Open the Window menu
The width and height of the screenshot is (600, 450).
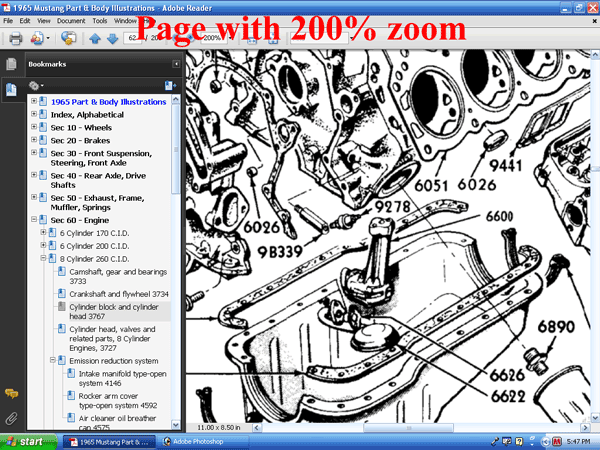coord(125,21)
